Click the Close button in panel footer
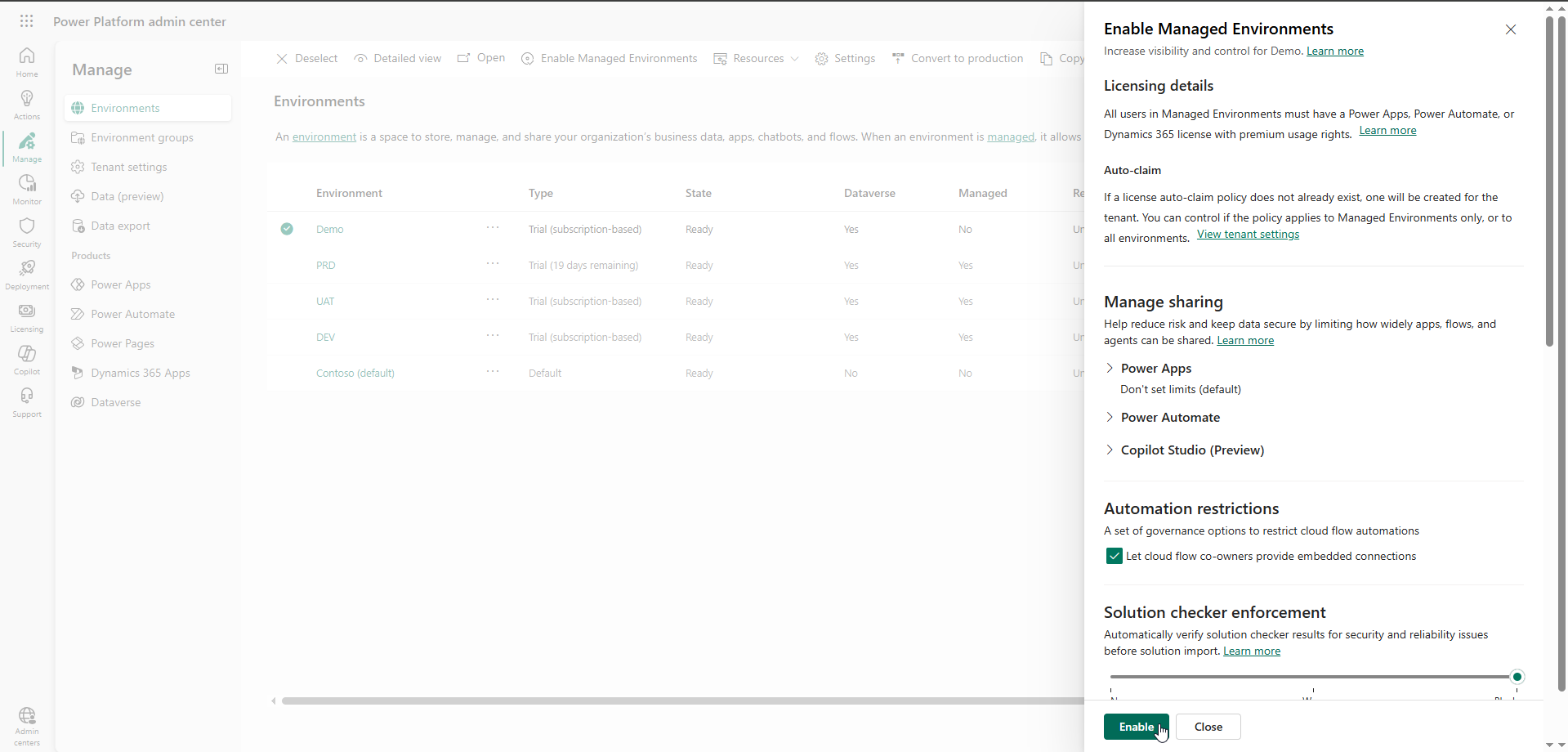 (x=1208, y=727)
